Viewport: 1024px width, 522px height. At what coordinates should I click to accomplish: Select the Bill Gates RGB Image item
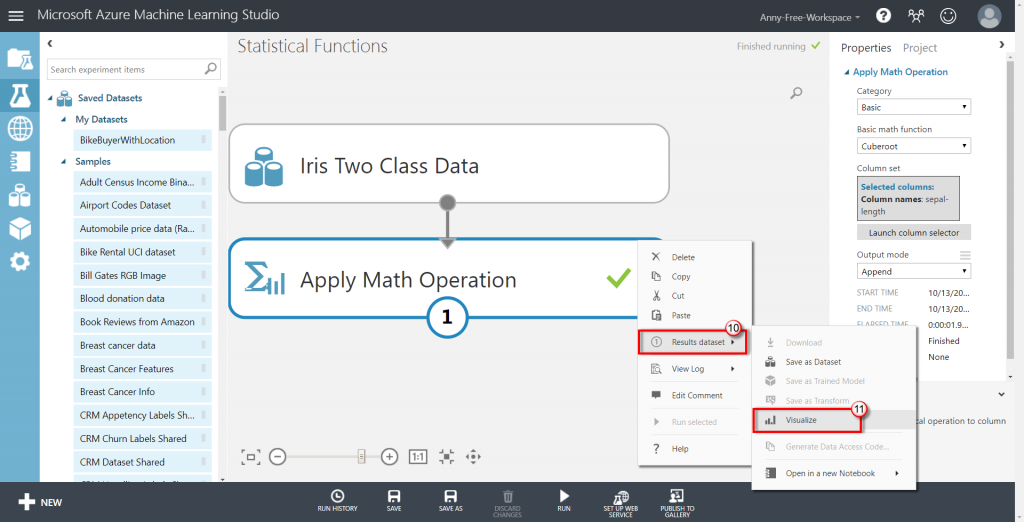tap(142, 276)
